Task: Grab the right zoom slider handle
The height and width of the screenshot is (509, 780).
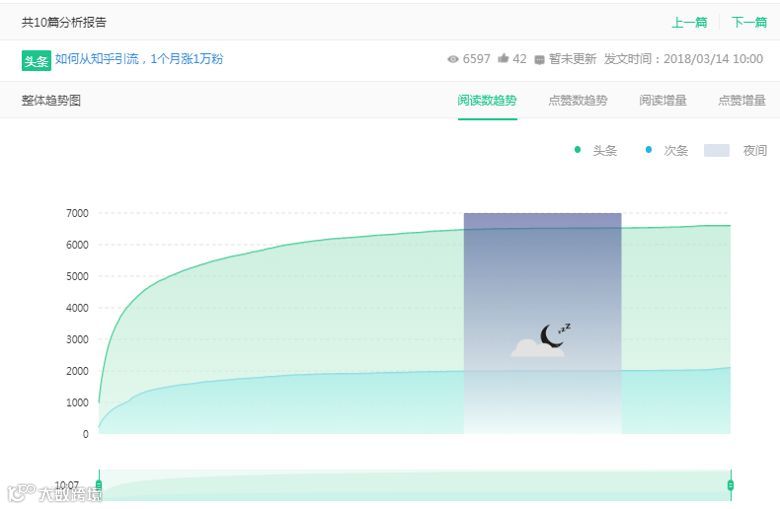Action: tap(730, 485)
